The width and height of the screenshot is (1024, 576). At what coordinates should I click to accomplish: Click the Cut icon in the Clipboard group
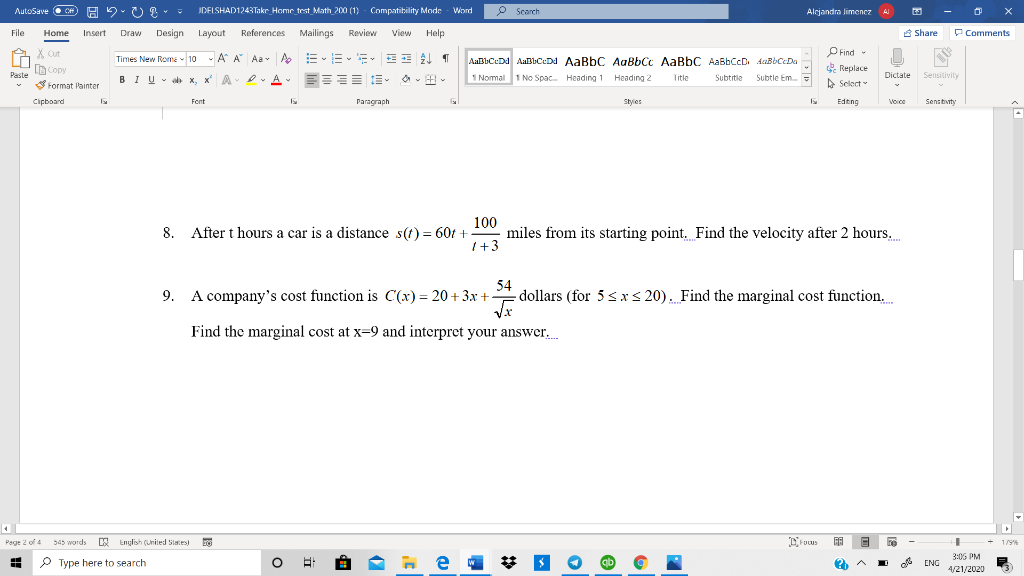point(41,54)
